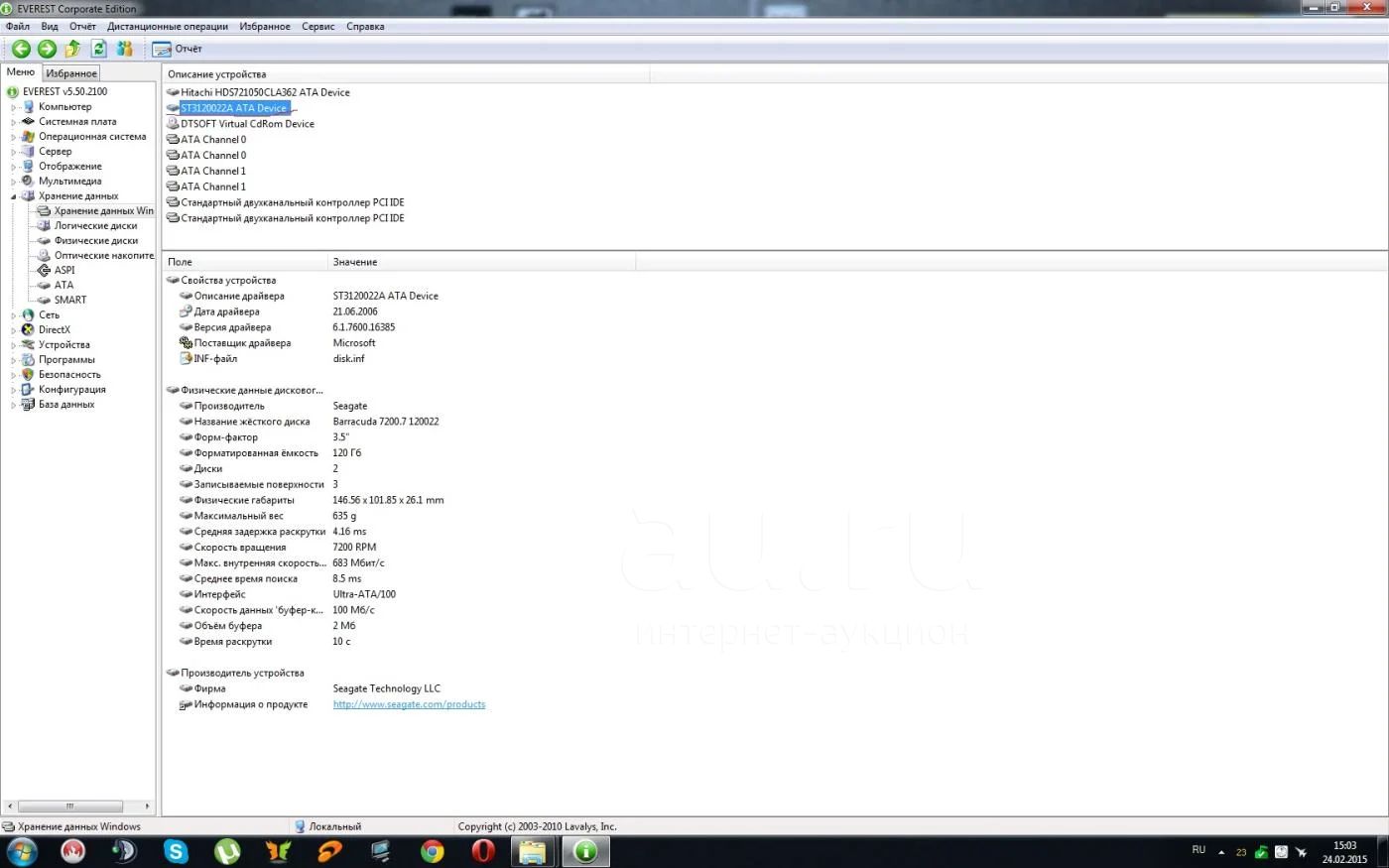The width and height of the screenshot is (1389, 868).
Task: Click the Отчёт toolbar button
Action: pos(177,49)
